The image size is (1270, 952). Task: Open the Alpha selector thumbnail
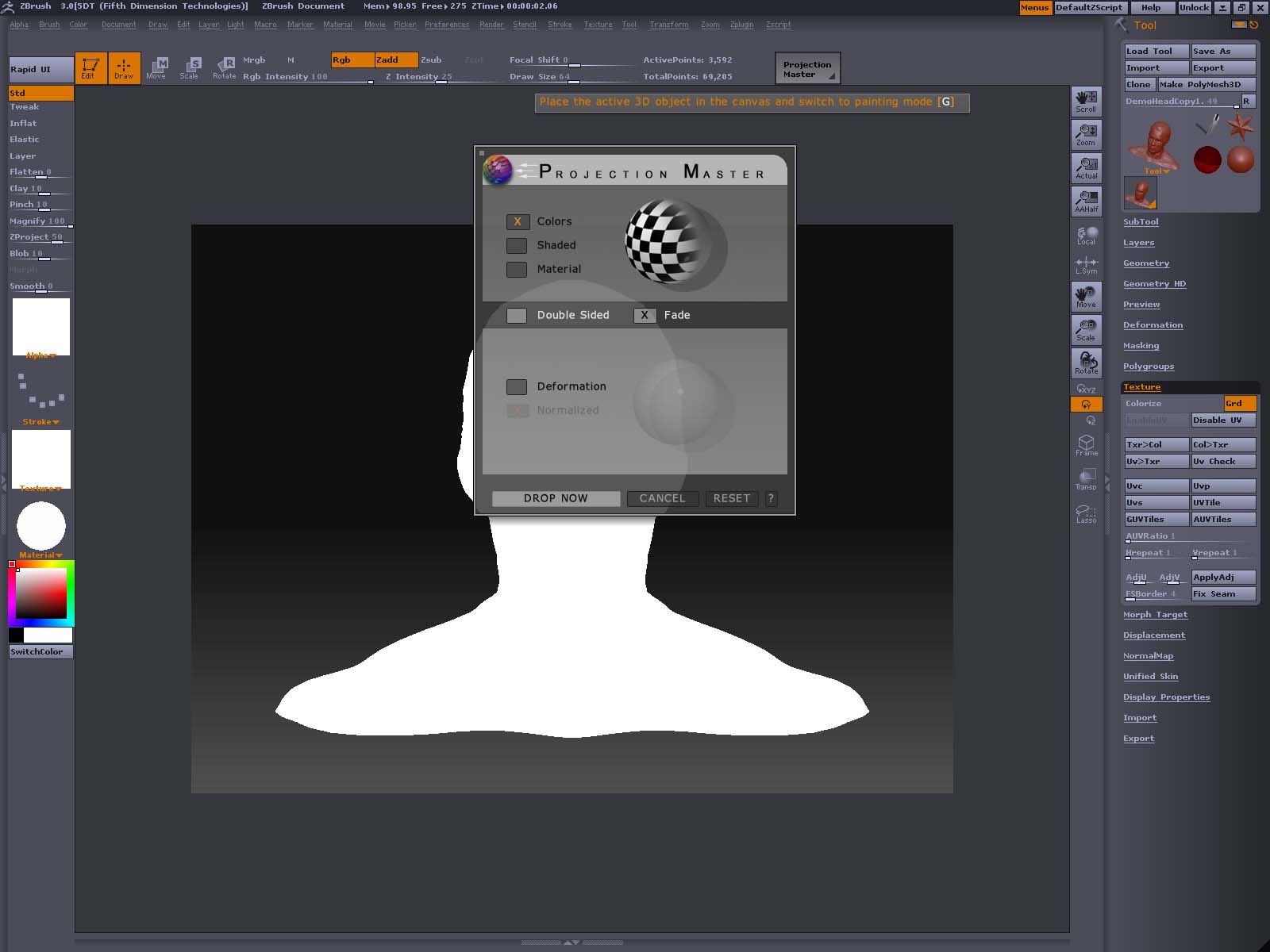41,327
